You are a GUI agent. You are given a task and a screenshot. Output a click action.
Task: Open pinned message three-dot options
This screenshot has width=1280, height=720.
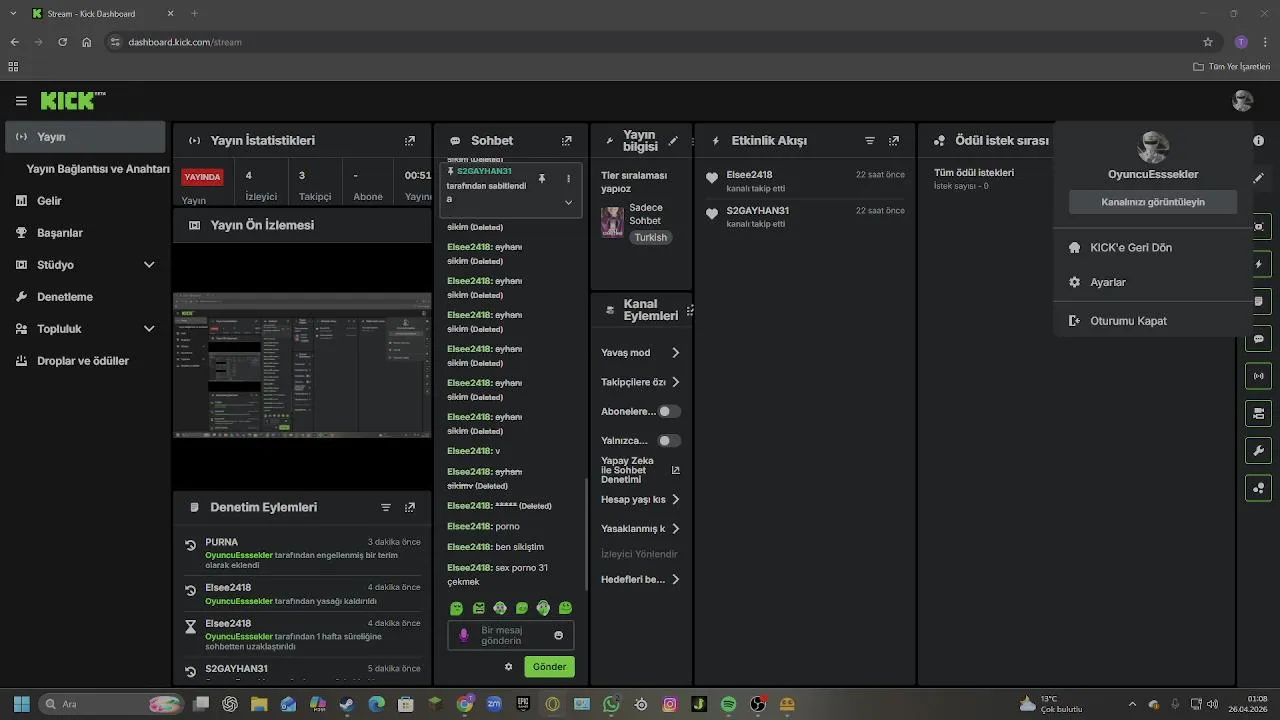(568, 178)
